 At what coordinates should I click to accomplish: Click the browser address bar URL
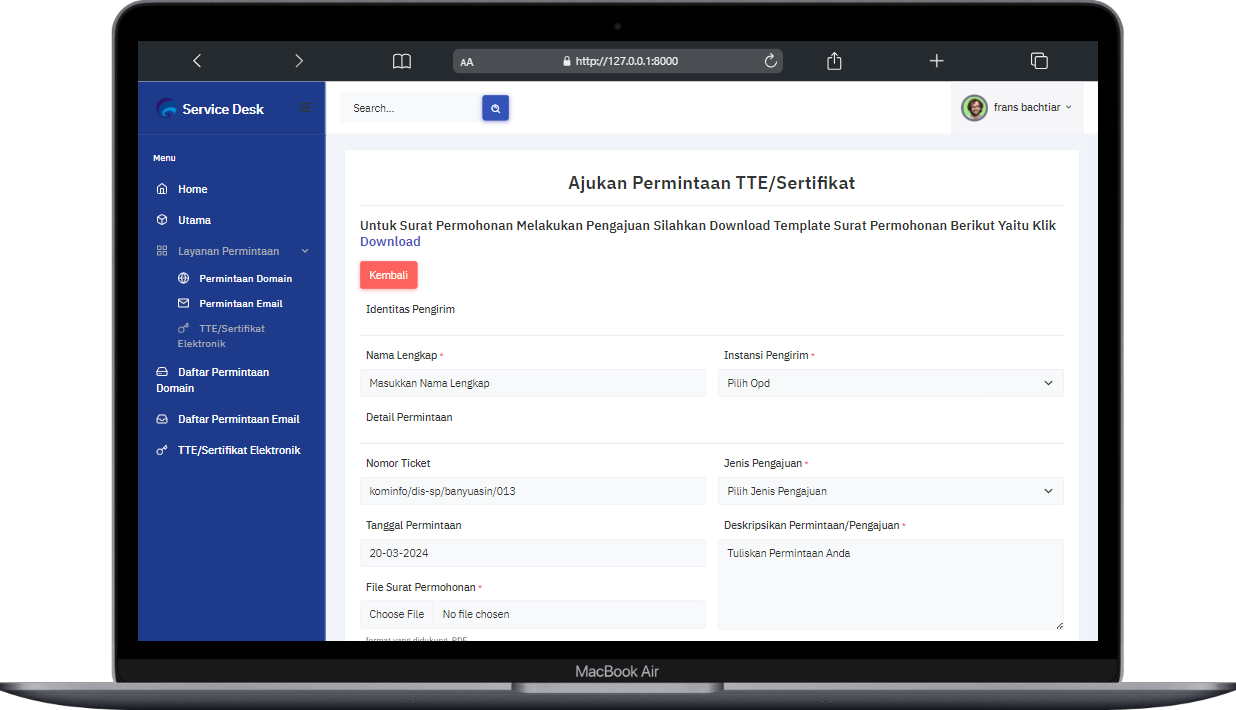tap(627, 61)
